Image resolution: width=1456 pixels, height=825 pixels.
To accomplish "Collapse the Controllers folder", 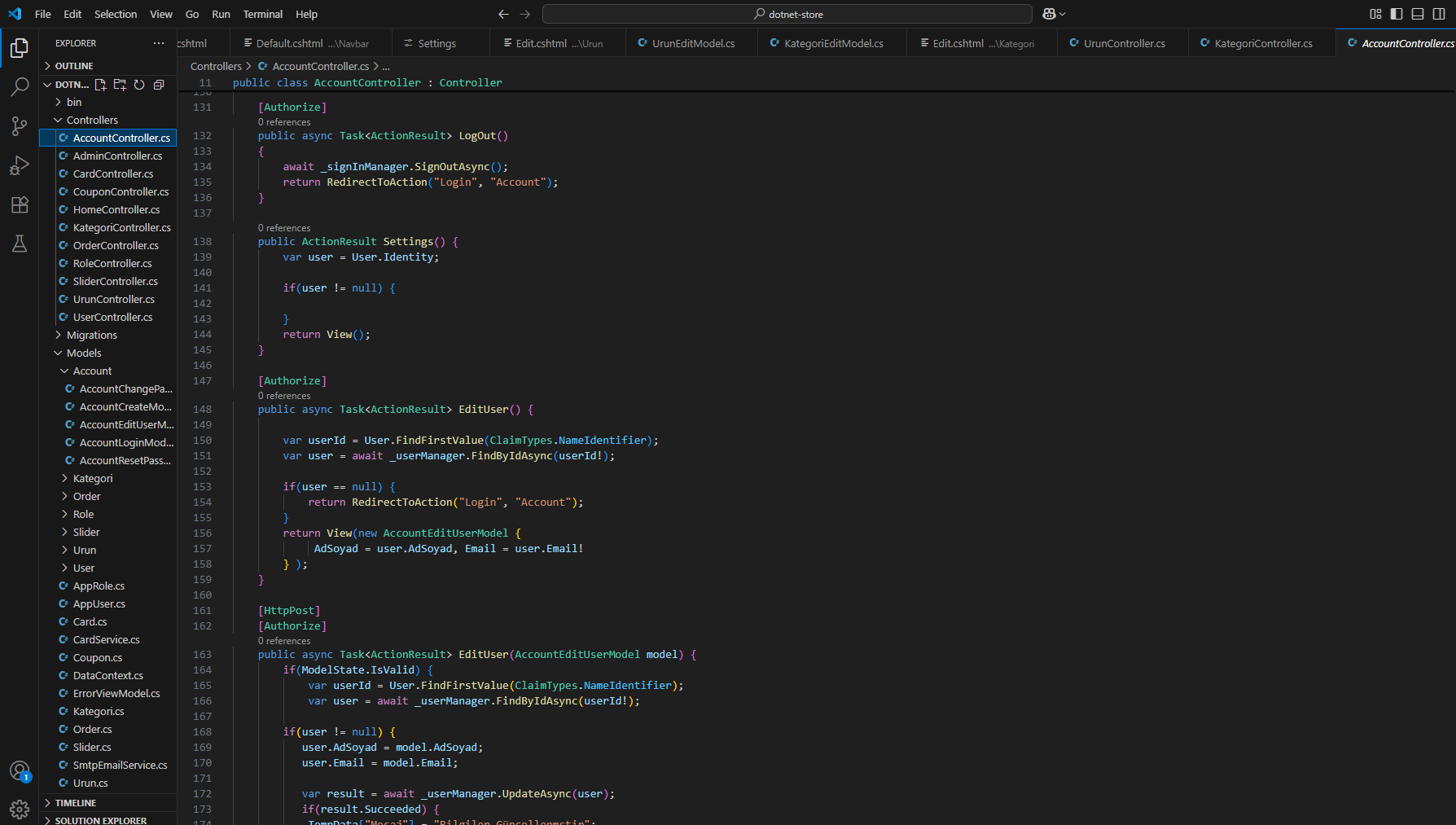I will click(x=107, y=120).
